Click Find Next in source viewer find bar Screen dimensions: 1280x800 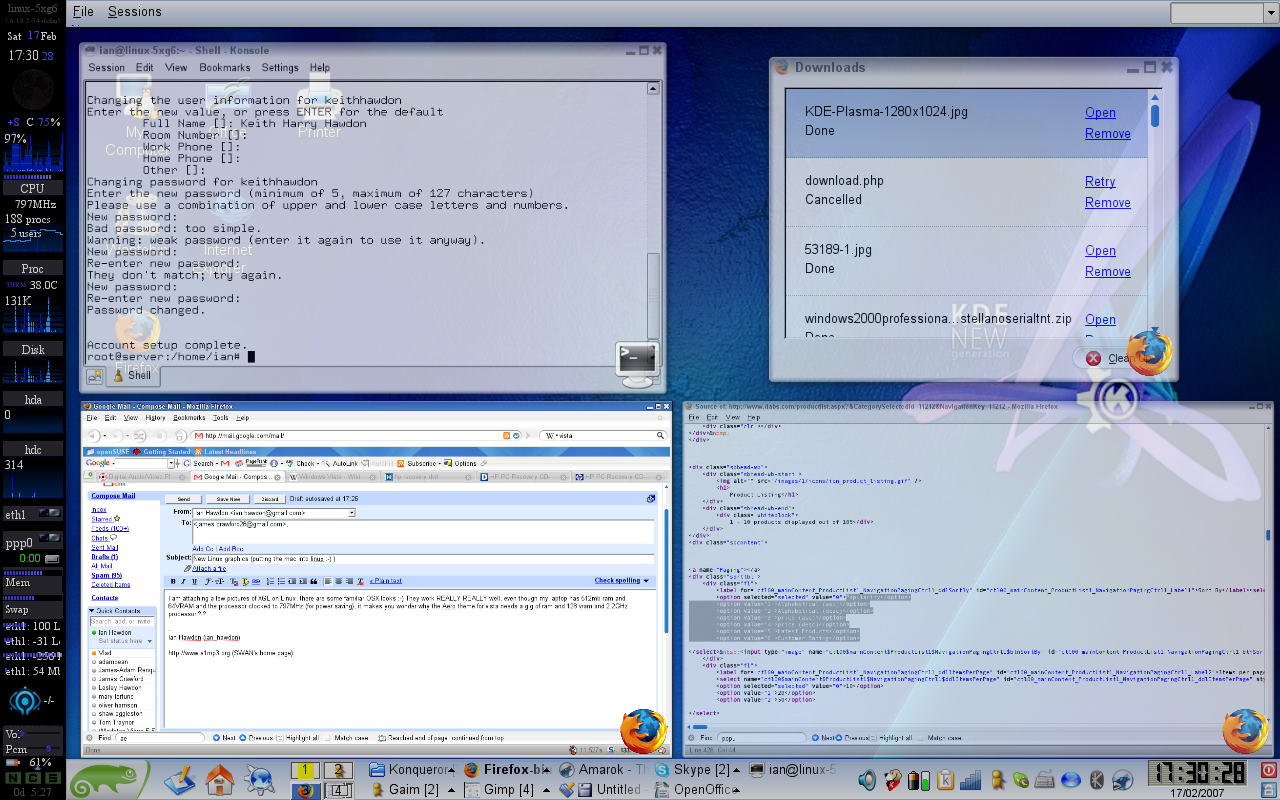(822, 738)
